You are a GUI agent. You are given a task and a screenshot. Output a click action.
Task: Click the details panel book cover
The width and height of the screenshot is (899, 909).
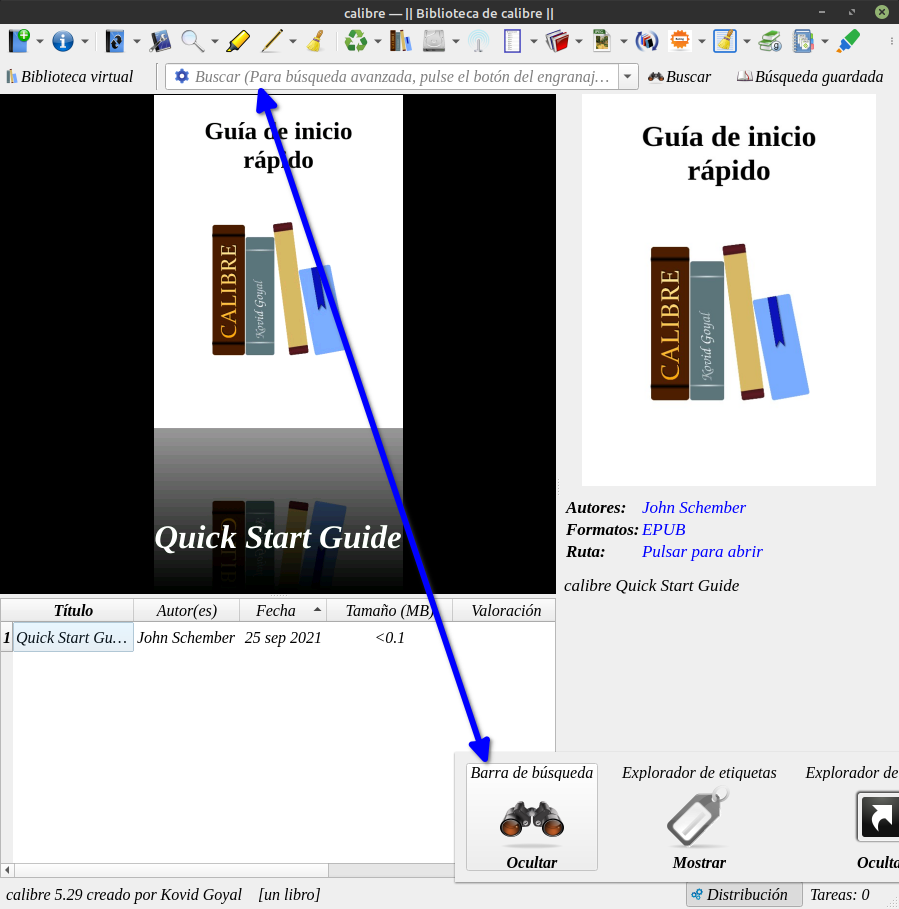click(729, 290)
